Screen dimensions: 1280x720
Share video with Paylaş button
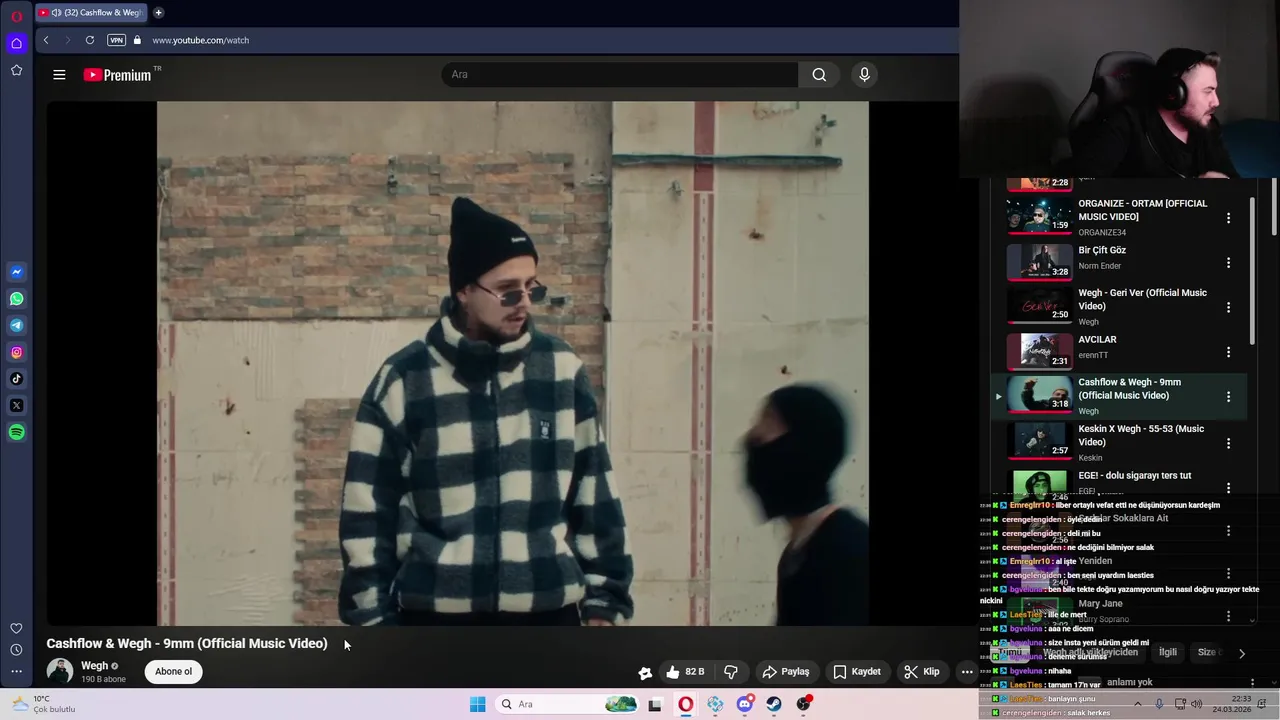coord(786,672)
